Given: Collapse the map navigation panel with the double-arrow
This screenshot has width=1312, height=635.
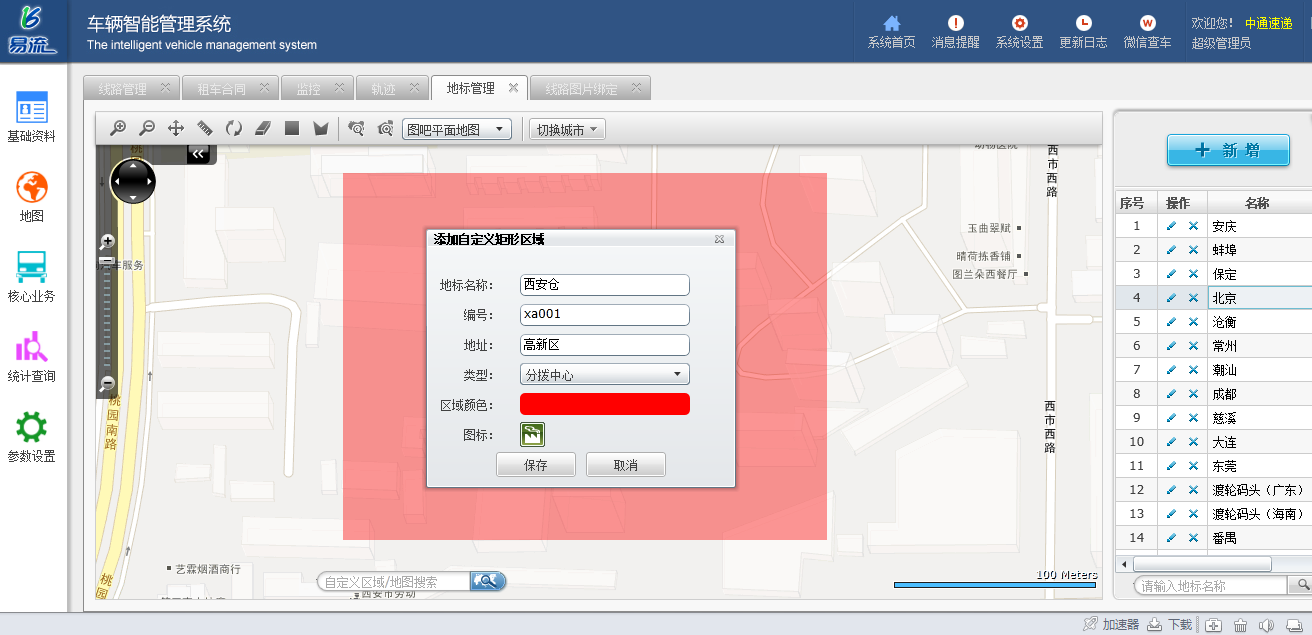Looking at the screenshot, I should pos(198,153).
